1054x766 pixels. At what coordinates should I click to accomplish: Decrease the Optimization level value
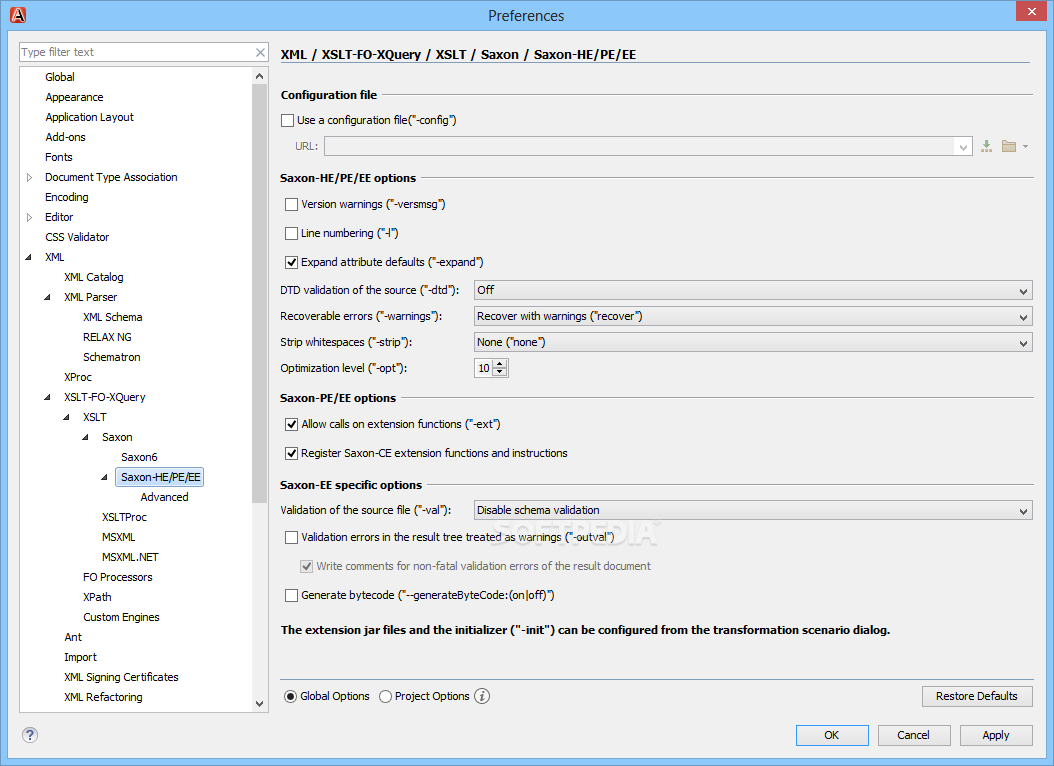500,372
